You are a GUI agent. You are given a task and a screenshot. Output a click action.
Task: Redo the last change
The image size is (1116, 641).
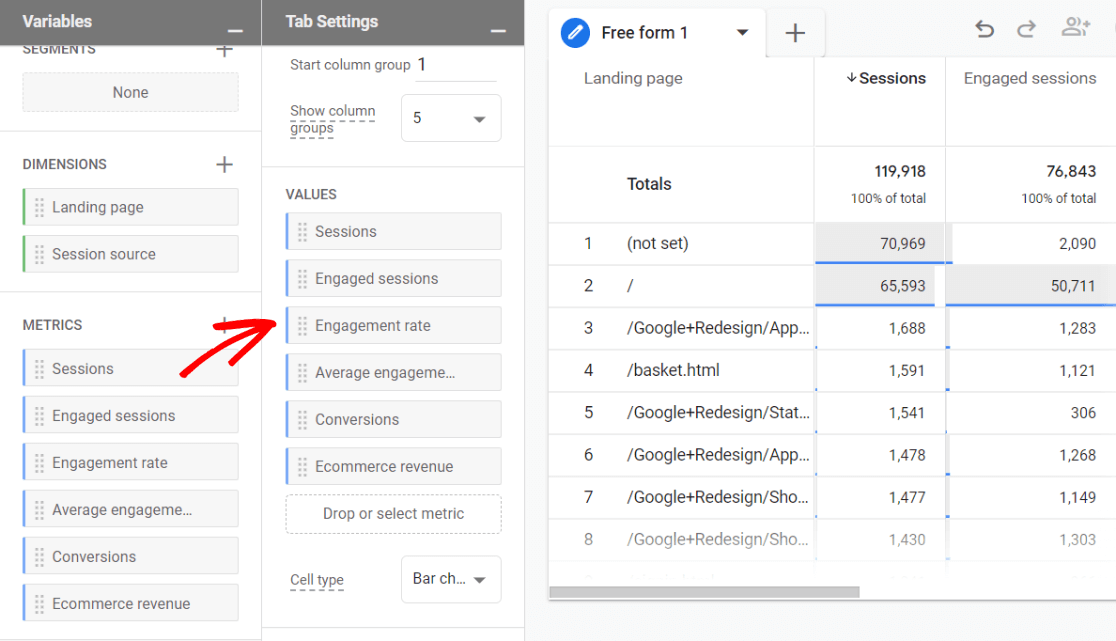tap(1026, 30)
